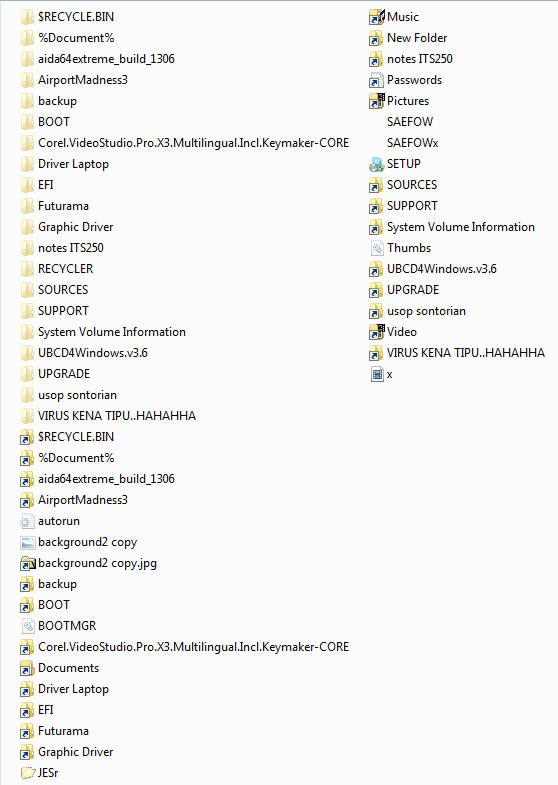Click the plain folder icon for BOOT
Screen dimensions: 558x785
pyautogui.click(x=28, y=122)
